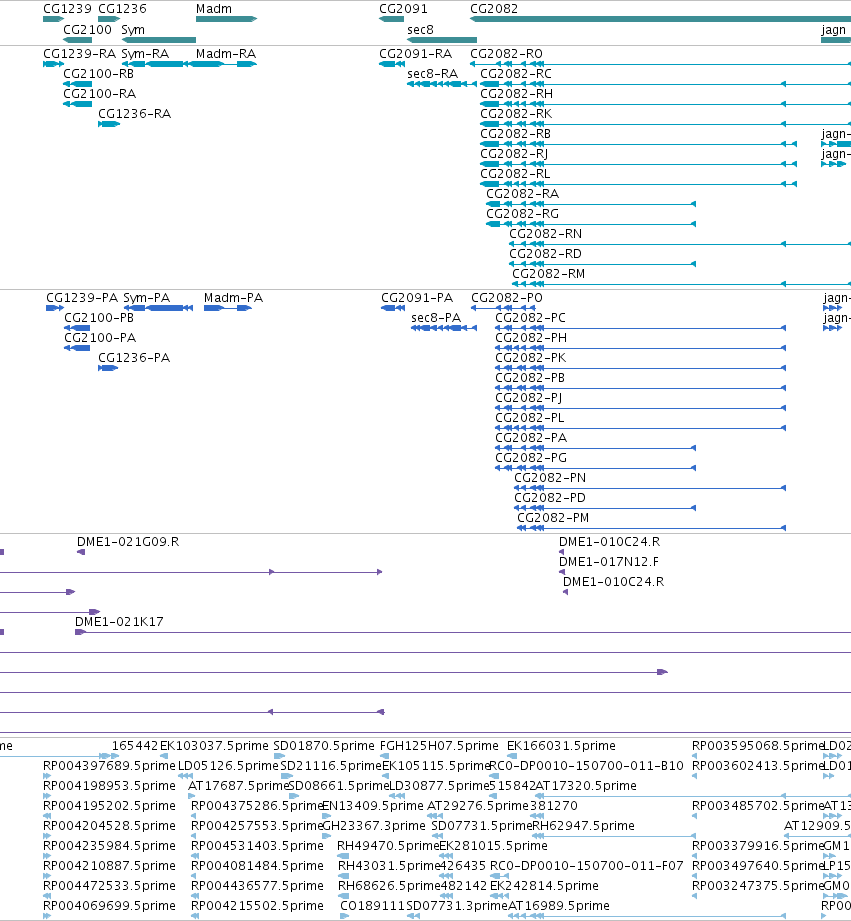Click protein CG2091-PA
The height and width of the screenshot is (921, 851).
[x=417, y=298]
